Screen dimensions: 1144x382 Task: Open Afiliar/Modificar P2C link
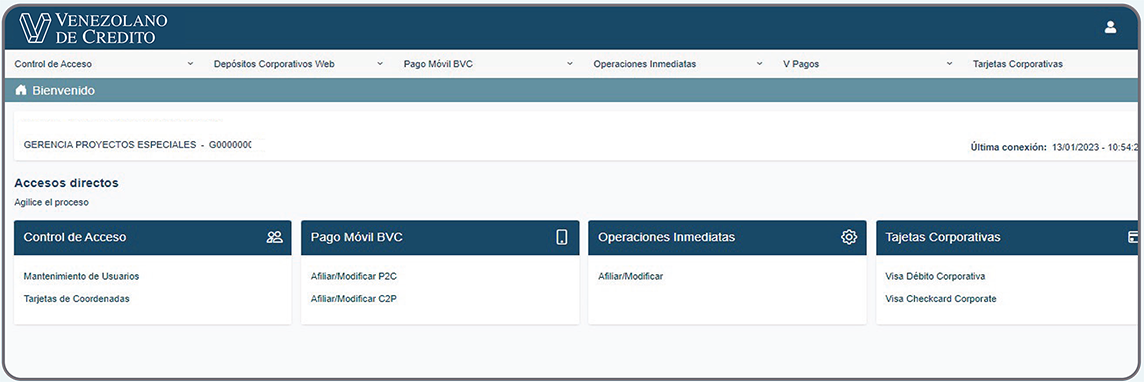click(x=354, y=276)
